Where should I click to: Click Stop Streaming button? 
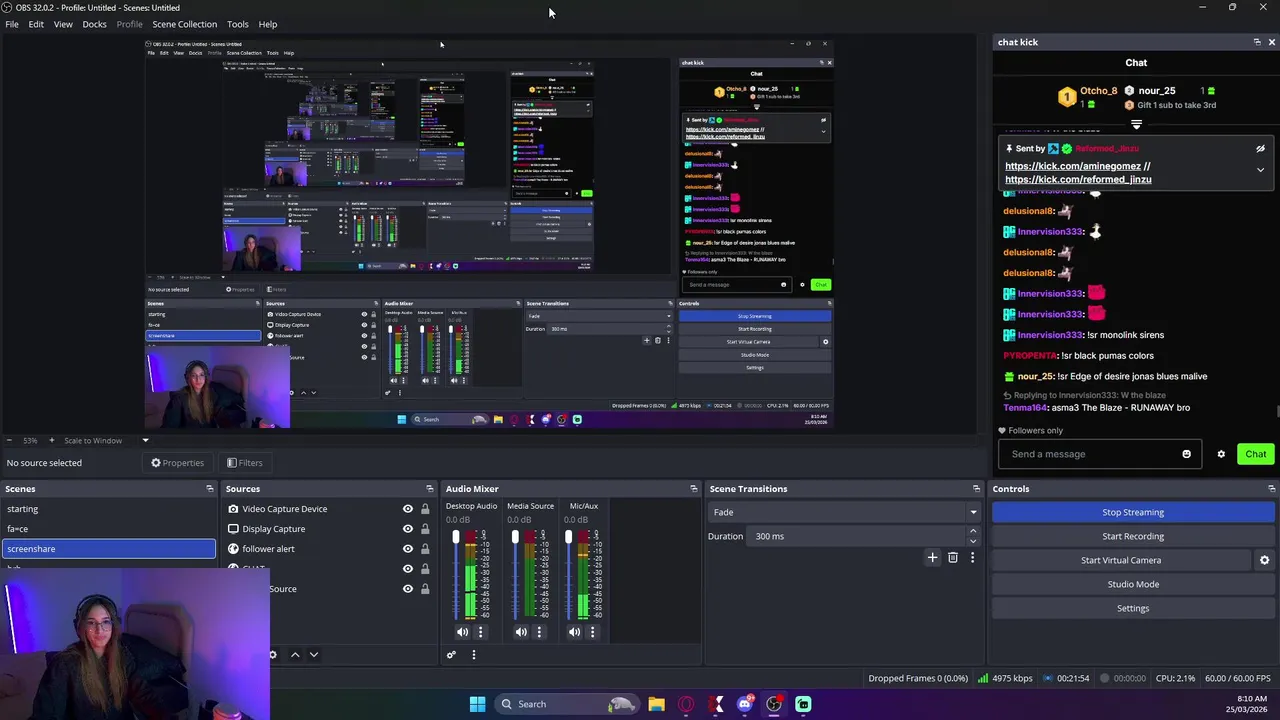tap(1133, 512)
